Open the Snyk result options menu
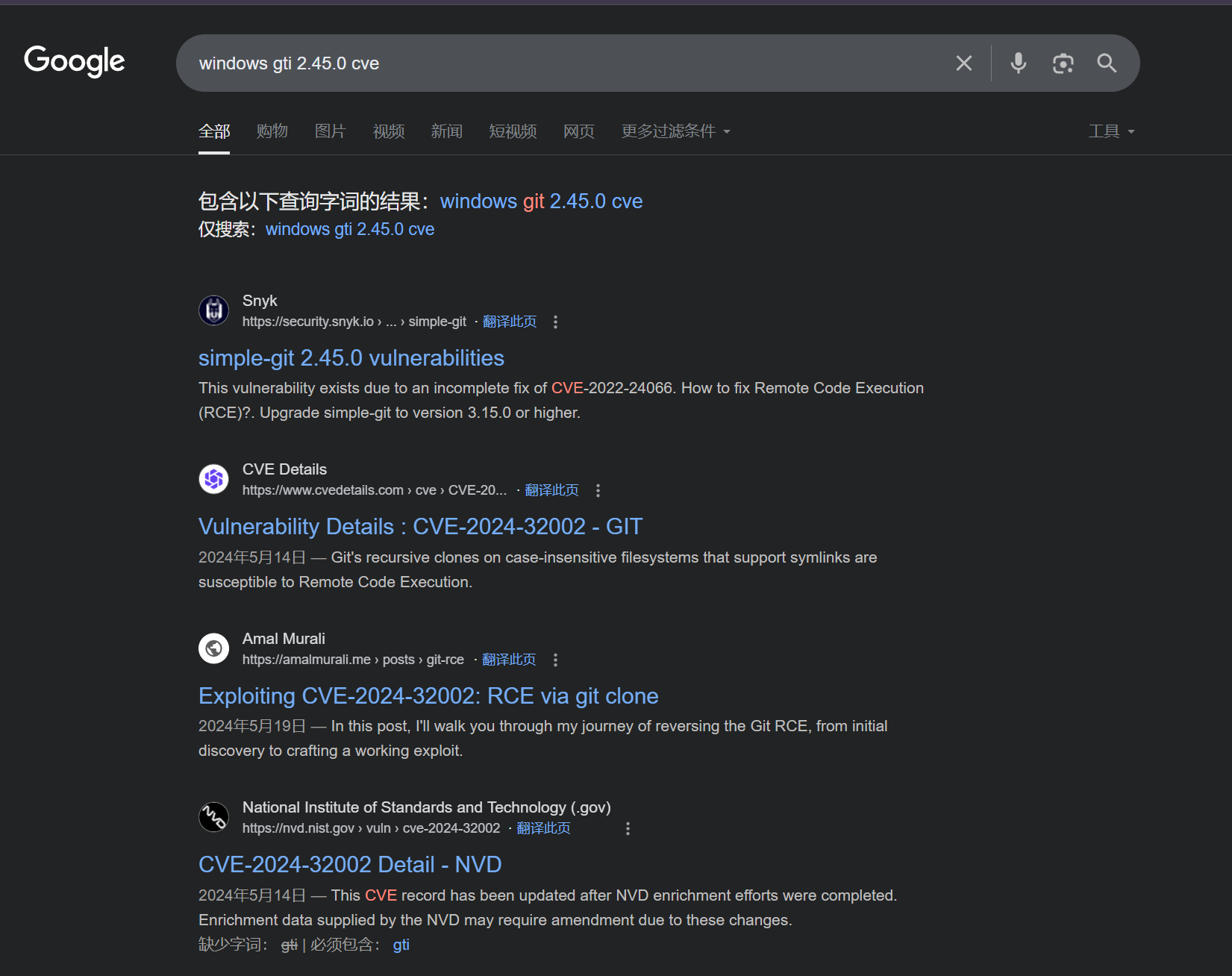Image resolution: width=1232 pixels, height=976 pixels. click(555, 322)
